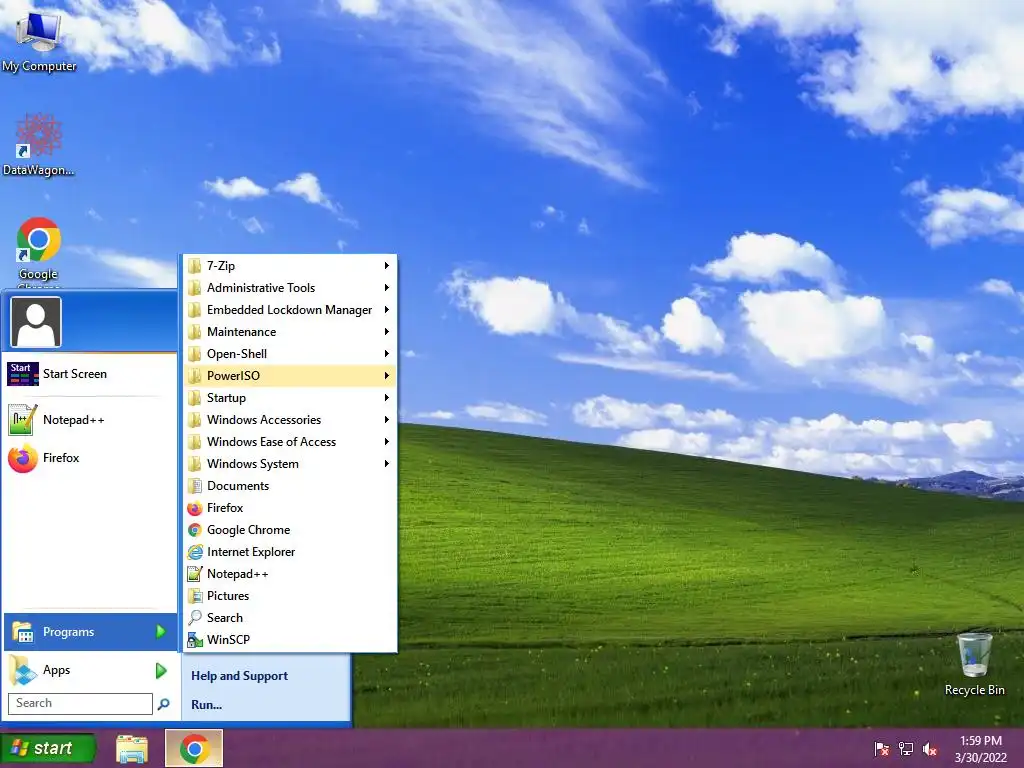Expand the PowerISO submenu arrow
This screenshot has height=768, width=1024.
[x=387, y=376]
